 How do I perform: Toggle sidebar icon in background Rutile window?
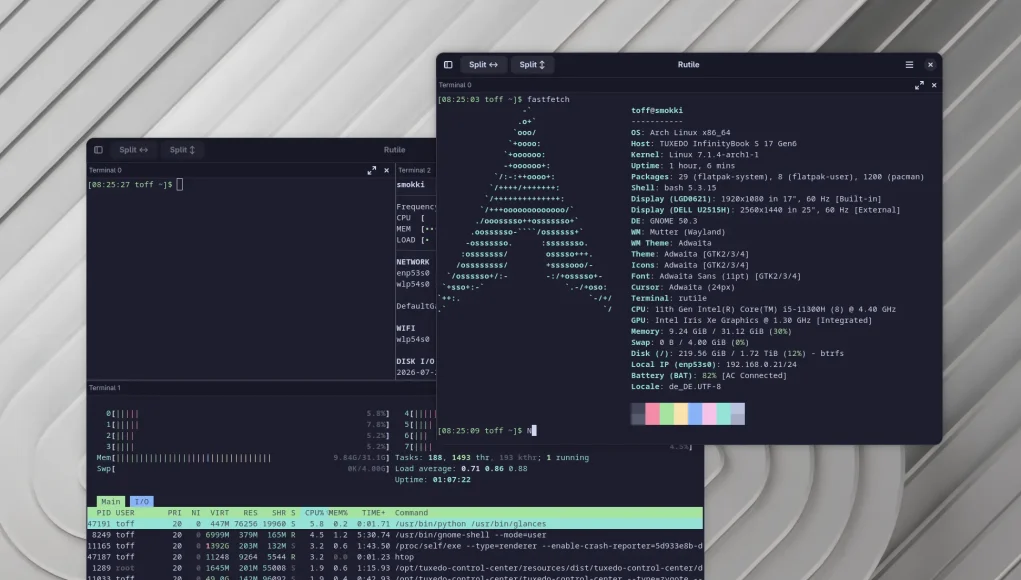click(x=98, y=150)
